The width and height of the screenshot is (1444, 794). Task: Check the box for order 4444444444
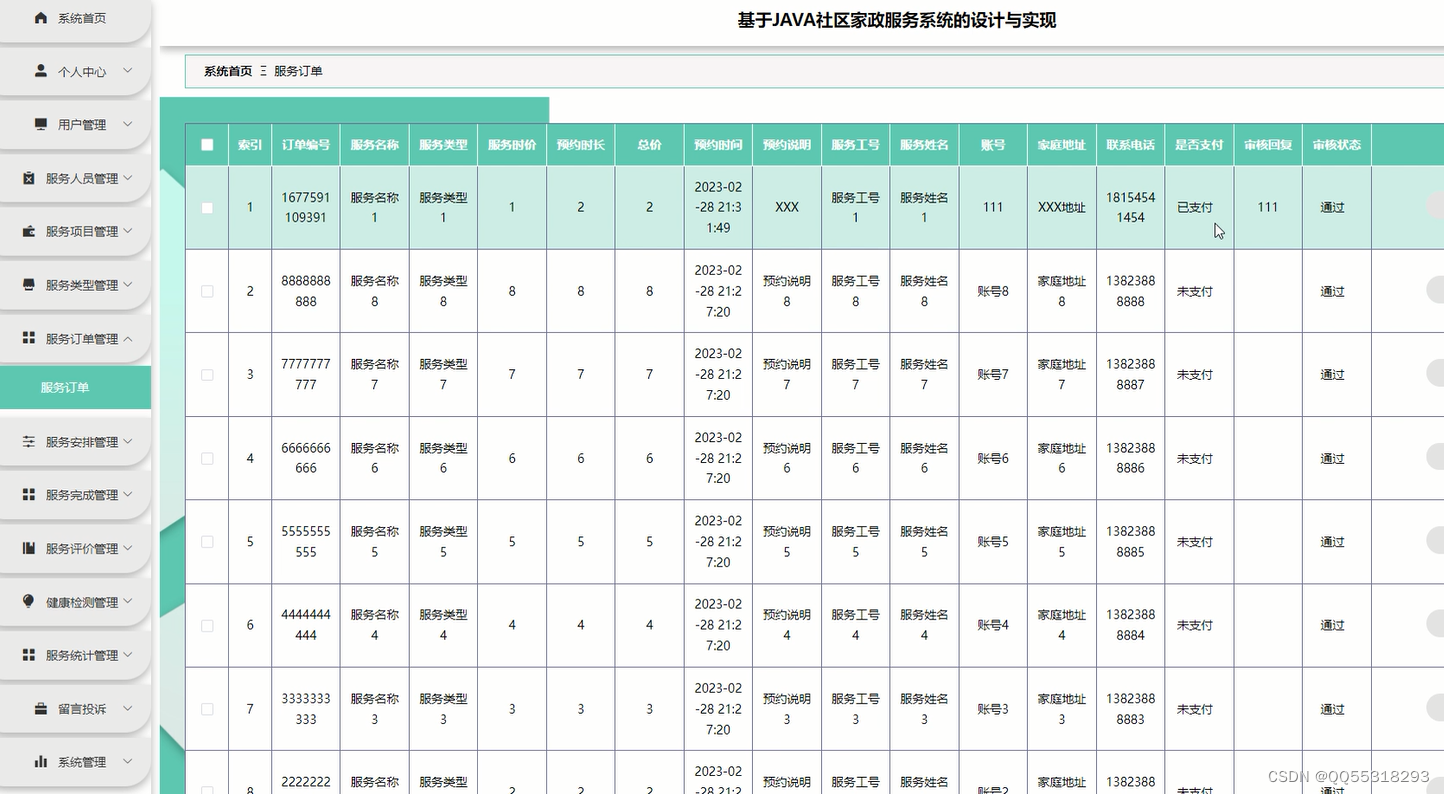point(207,625)
